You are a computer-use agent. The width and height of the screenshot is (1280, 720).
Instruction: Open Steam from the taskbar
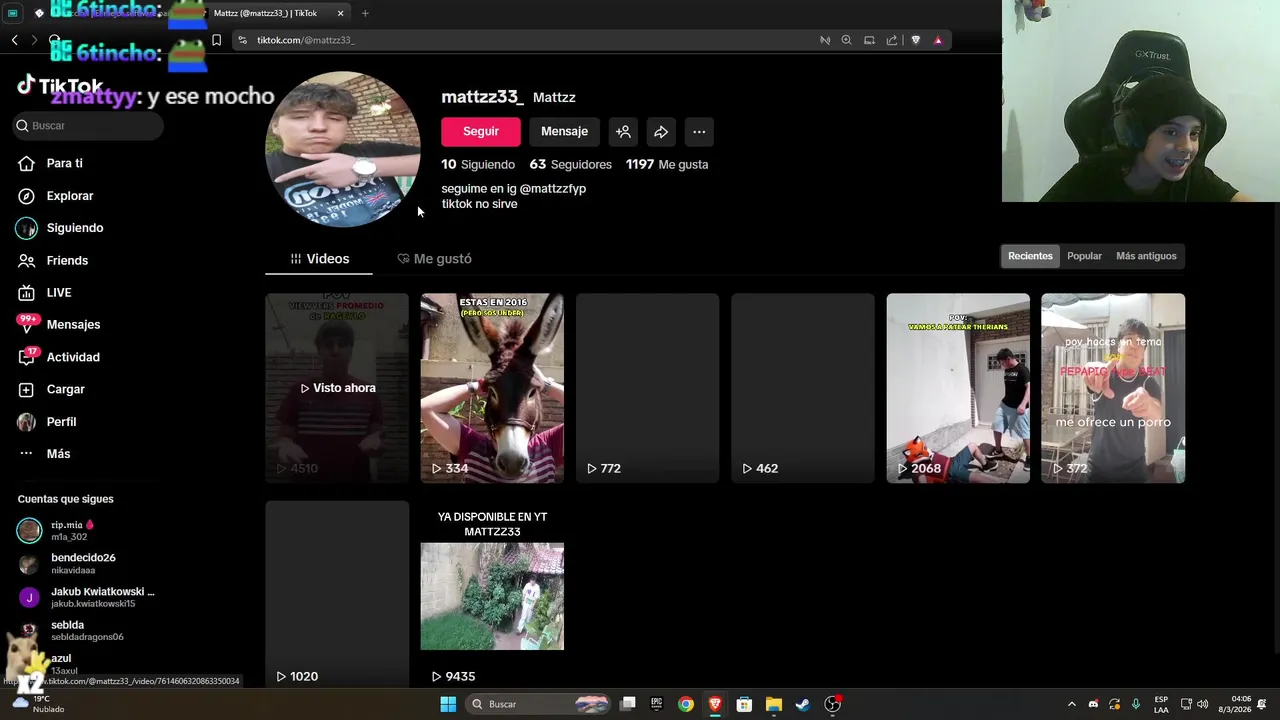[x=802, y=704]
